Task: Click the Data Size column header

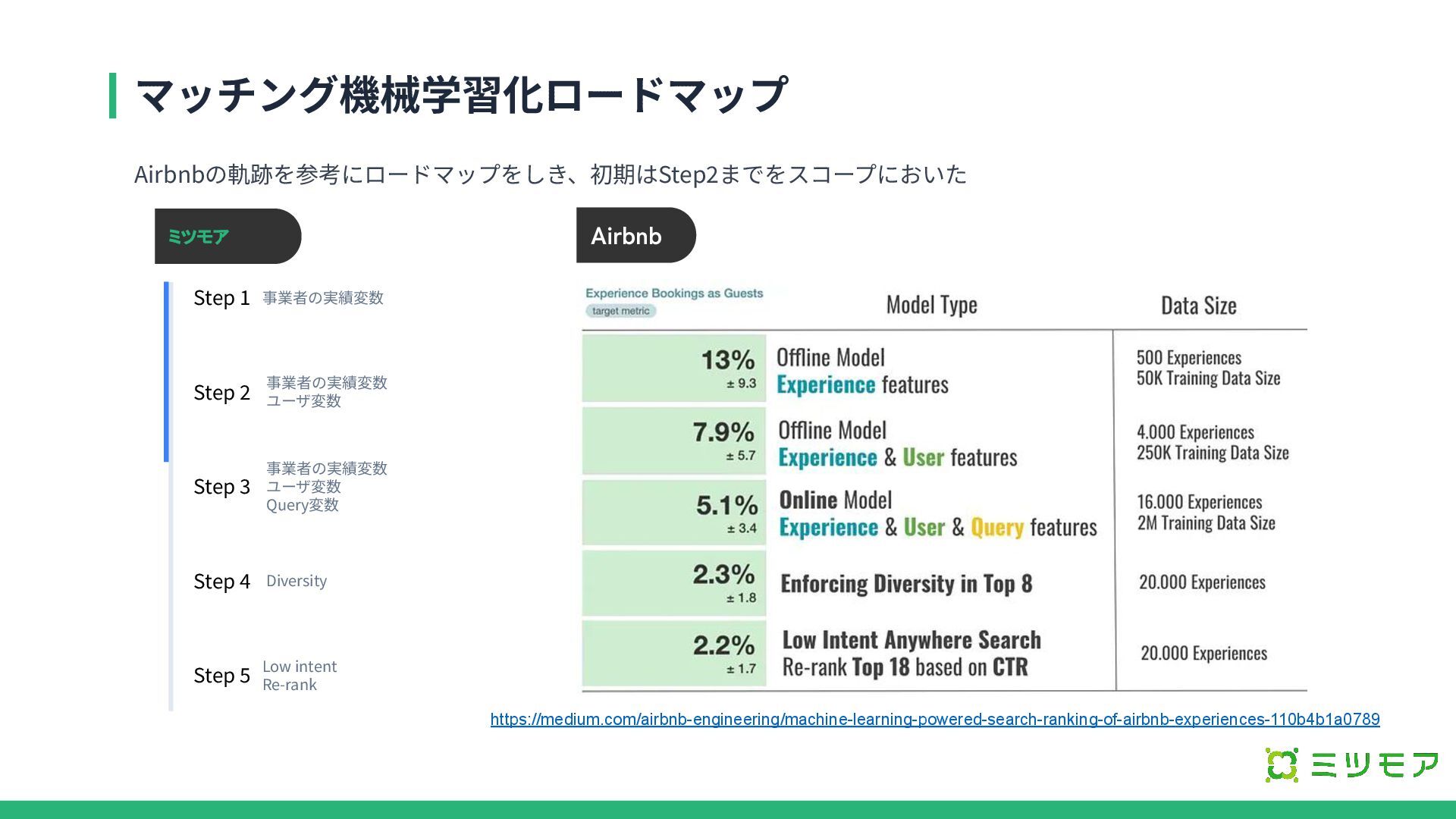Action: click(1198, 306)
